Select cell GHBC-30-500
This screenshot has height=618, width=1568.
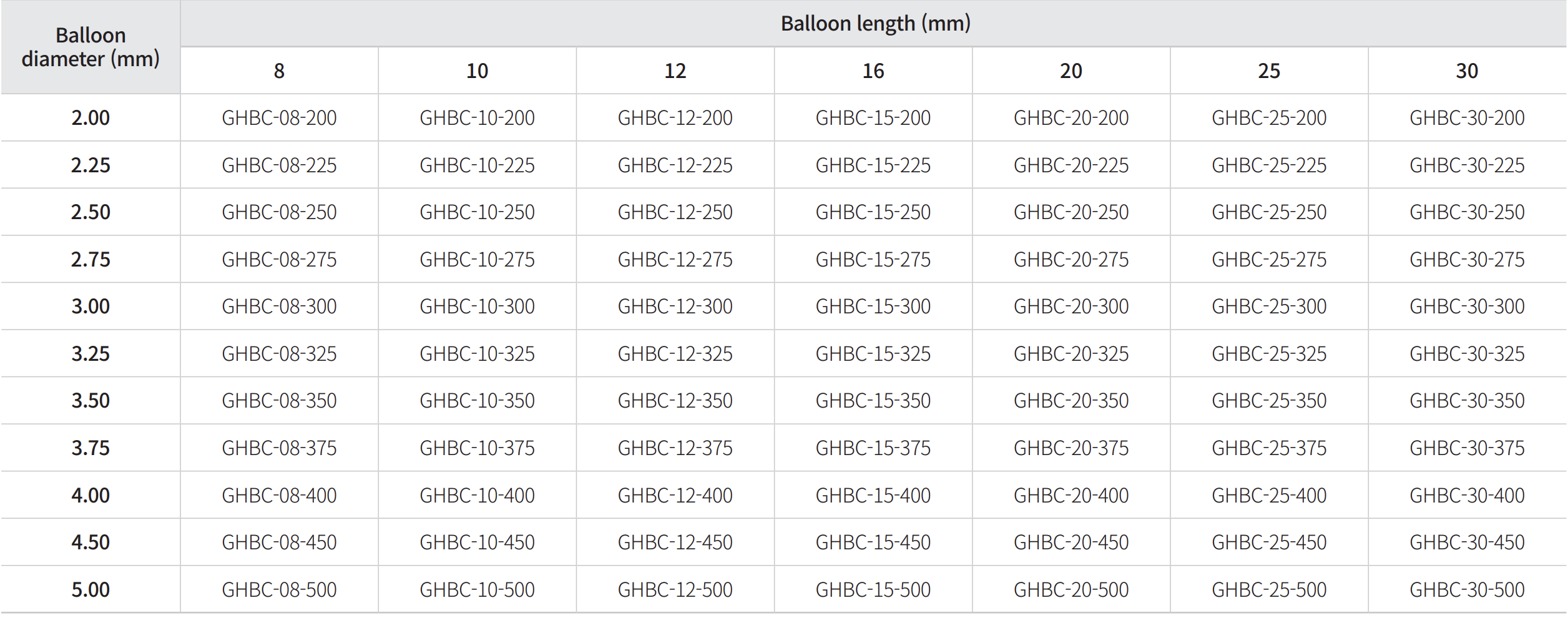[x=1467, y=590]
